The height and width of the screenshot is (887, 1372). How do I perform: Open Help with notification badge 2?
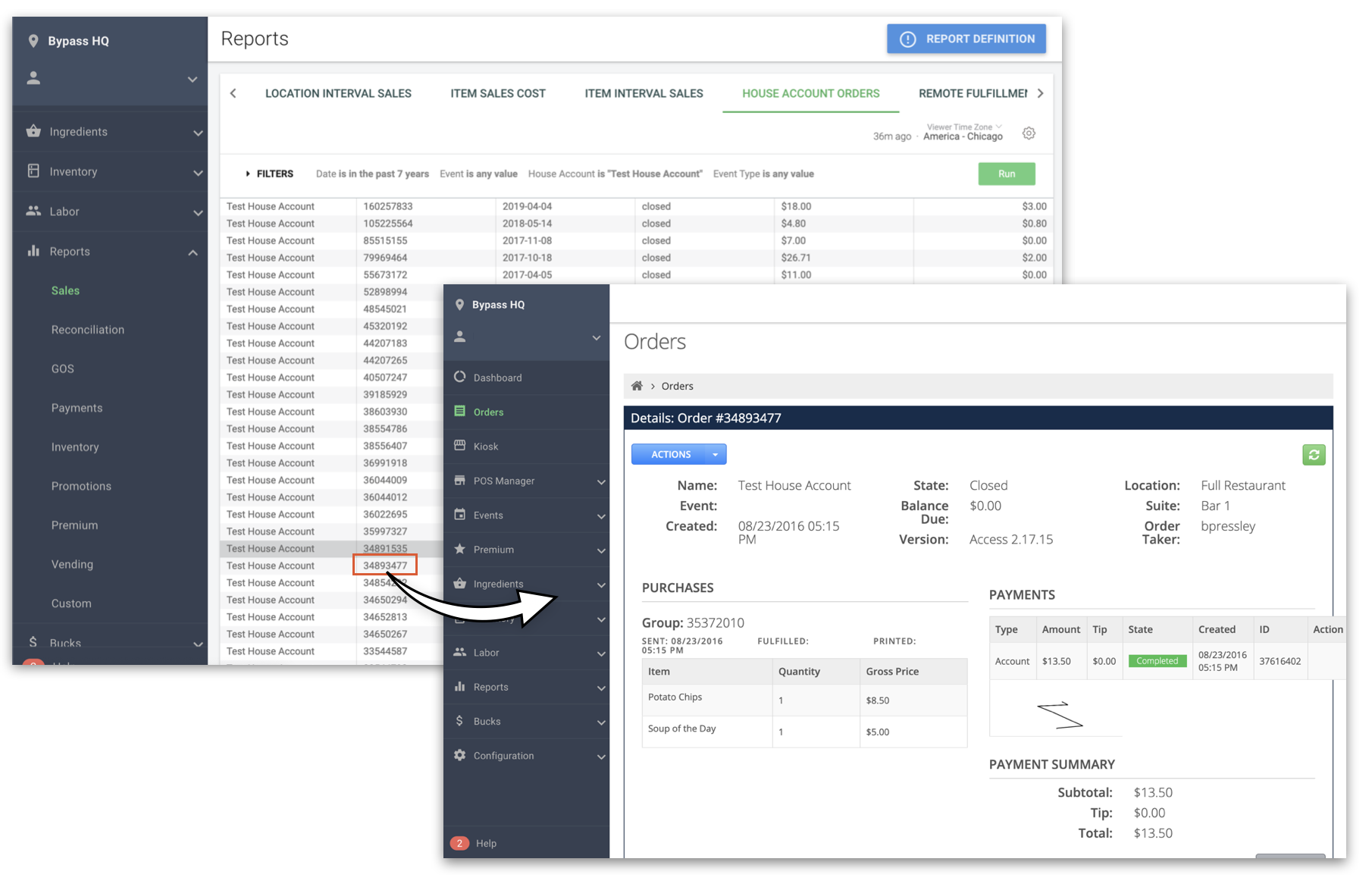[x=475, y=843]
